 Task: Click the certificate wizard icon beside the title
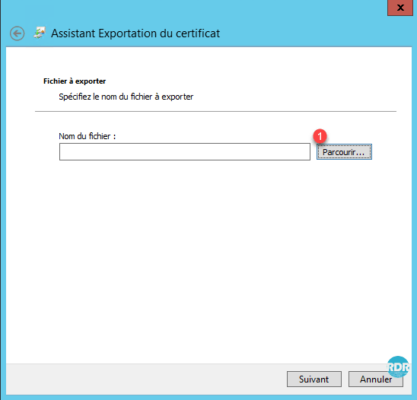click(x=39, y=33)
